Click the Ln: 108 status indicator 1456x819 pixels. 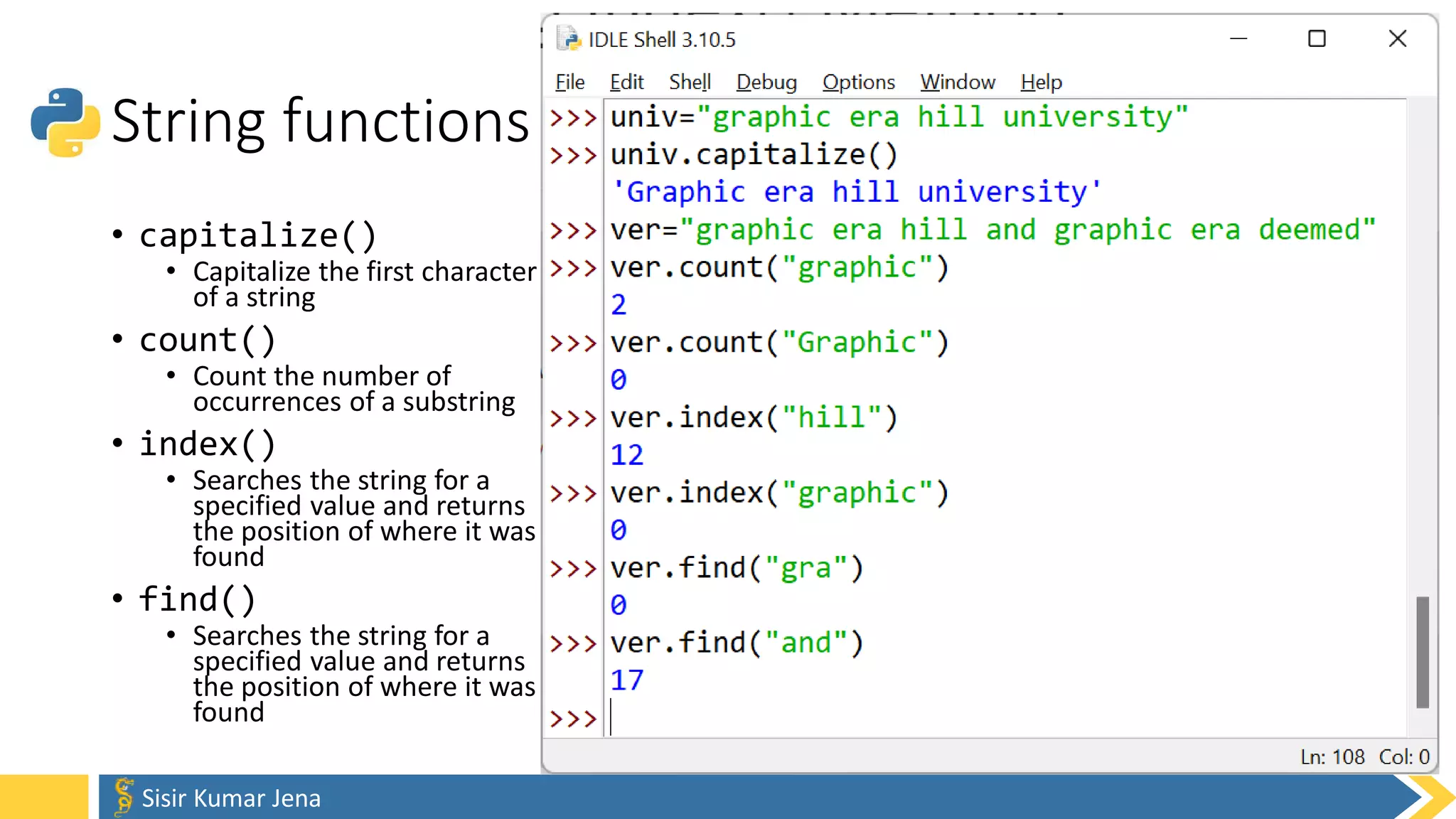[x=1332, y=756]
